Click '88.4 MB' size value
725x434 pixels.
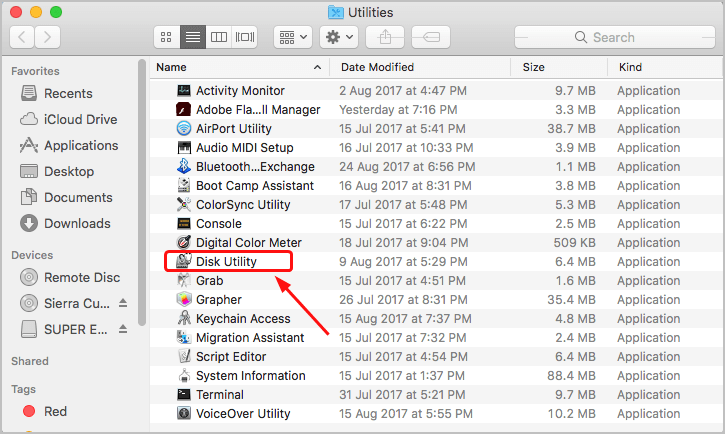click(x=571, y=375)
